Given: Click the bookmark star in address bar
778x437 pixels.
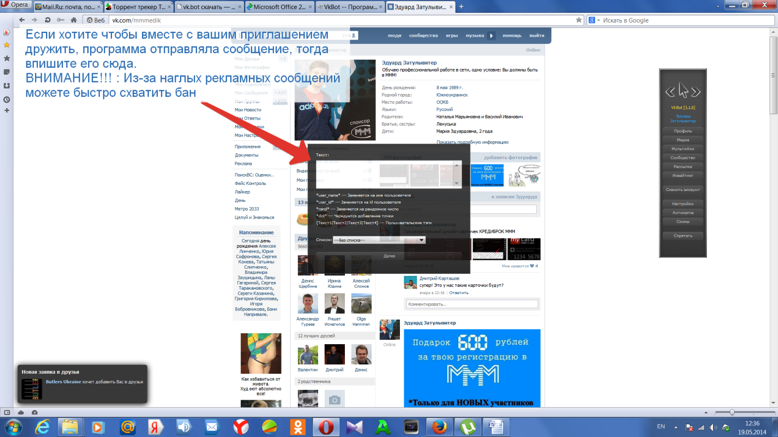Looking at the screenshot, I should click(578, 20).
